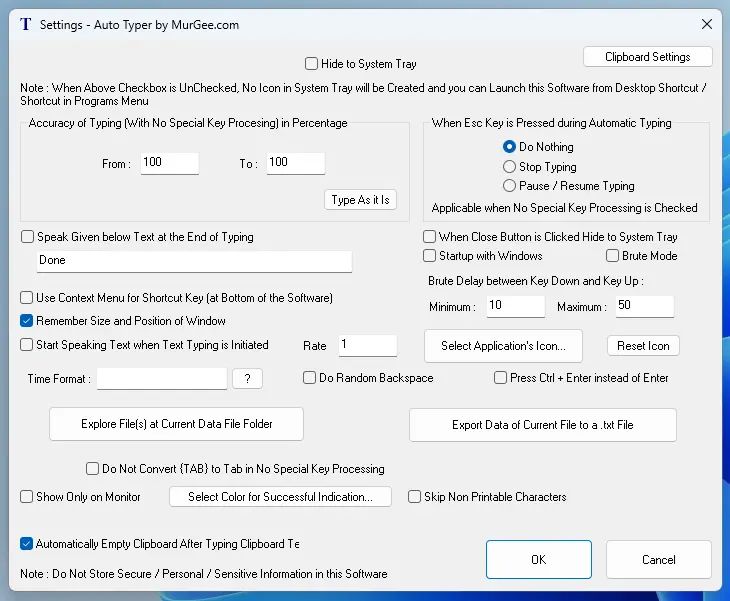Toggle the Brute Mode checkbox
The height and width of the screenshot is (601, 730).
tap(612, 256)
